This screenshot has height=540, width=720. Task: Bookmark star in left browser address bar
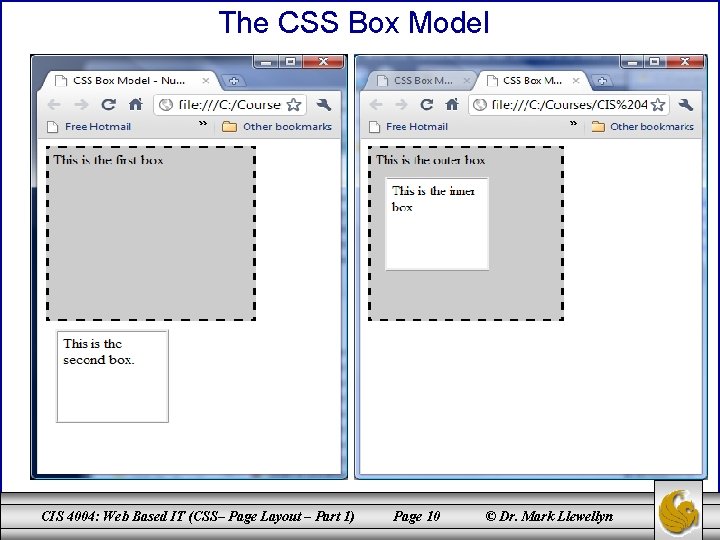click(294, 105)
